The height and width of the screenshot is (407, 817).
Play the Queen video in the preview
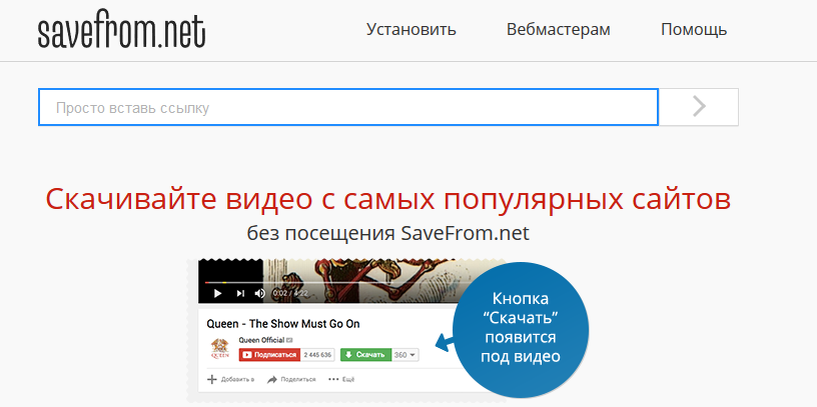click(x=218, y=293)
